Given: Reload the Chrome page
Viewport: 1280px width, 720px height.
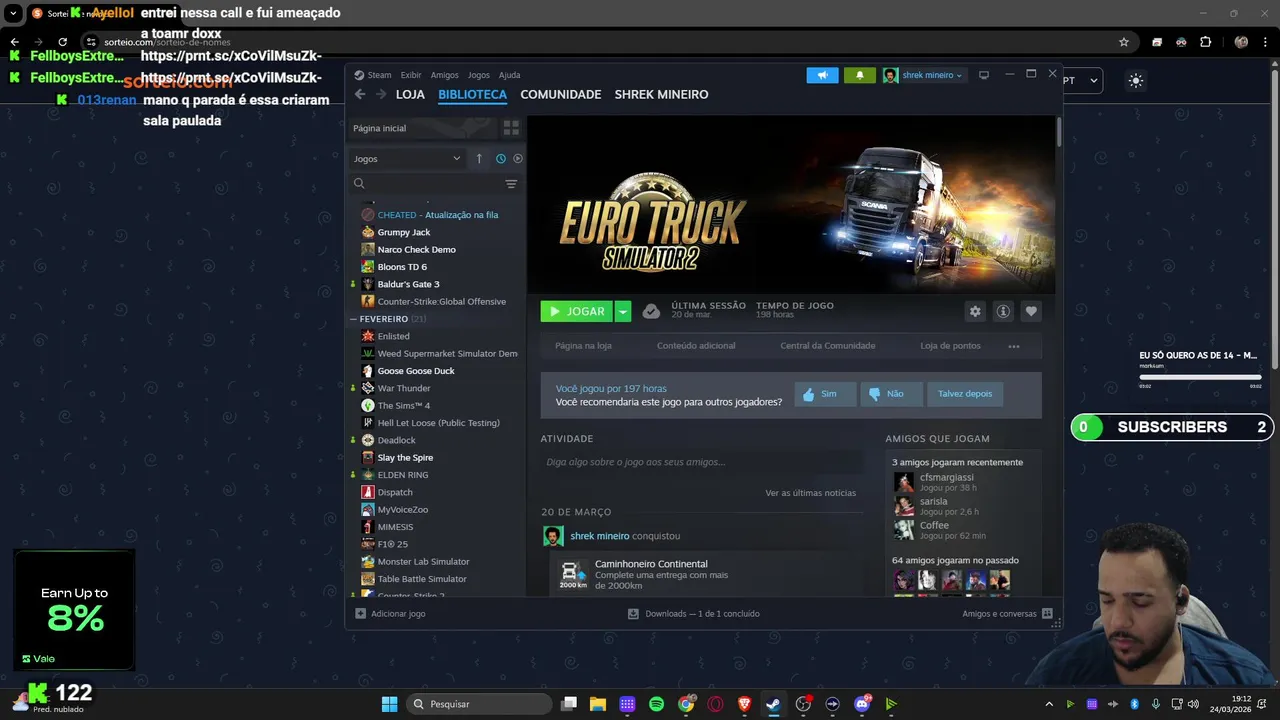Looking at the screenshot, I should [x=62, y=42].
